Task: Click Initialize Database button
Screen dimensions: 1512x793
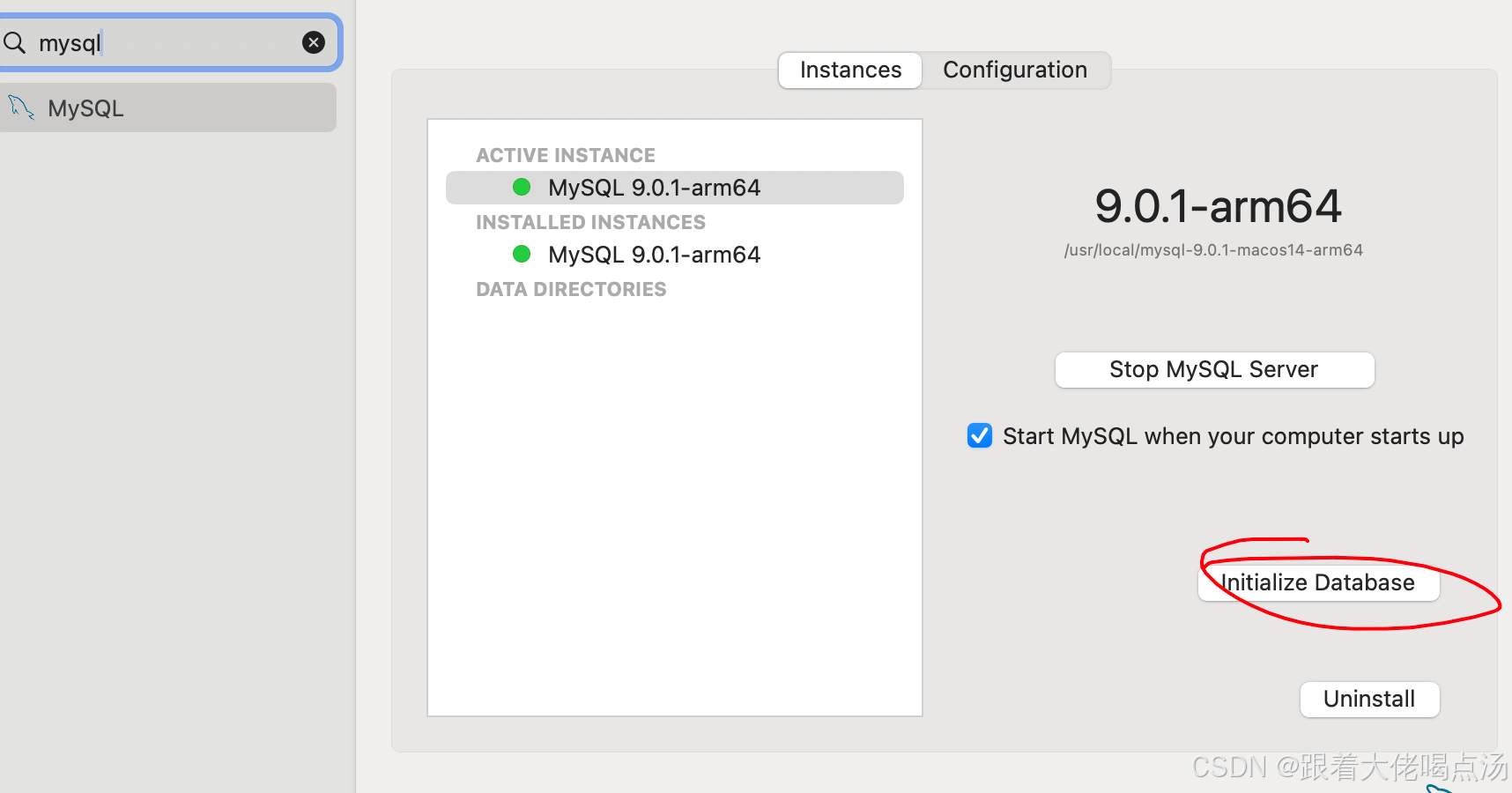Action: [1318, 582]
